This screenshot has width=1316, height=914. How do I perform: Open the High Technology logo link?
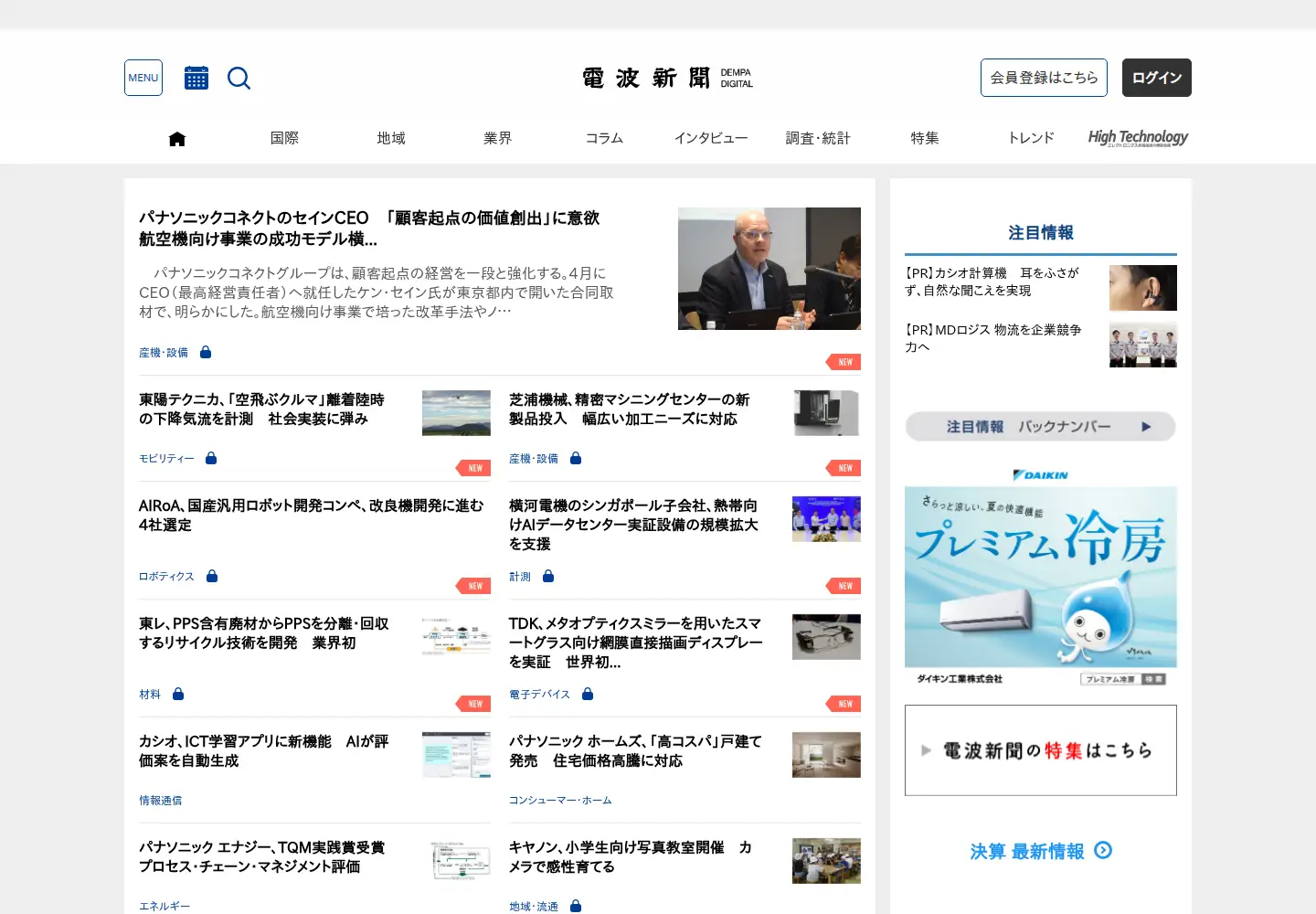click(1138, 138)
